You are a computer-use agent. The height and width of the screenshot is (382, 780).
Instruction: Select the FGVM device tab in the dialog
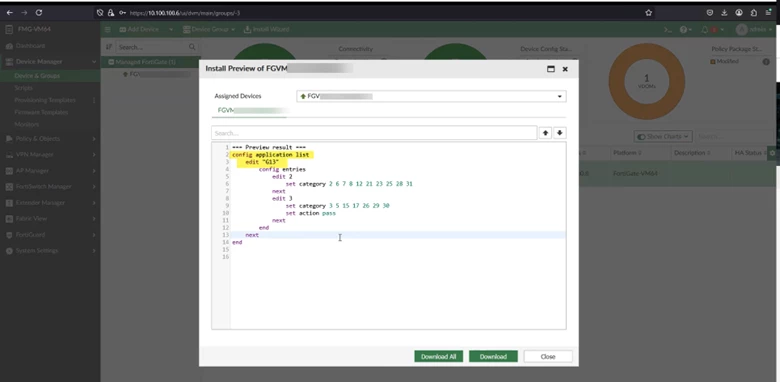click(250, 110)
